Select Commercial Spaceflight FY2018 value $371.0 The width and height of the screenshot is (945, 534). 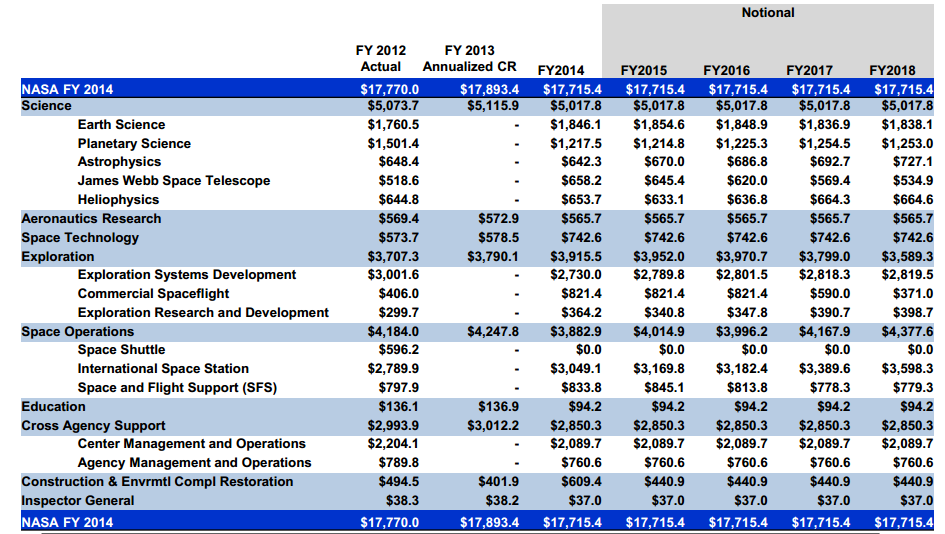(x=912, y=294)
